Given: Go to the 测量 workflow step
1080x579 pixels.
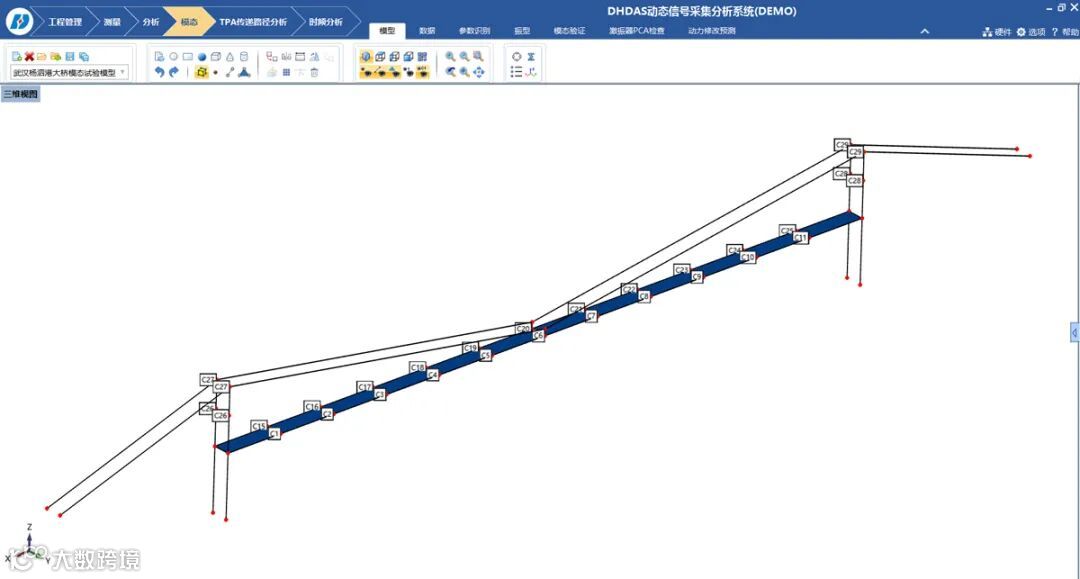Looking at the screenshot, I should point(112,22).
